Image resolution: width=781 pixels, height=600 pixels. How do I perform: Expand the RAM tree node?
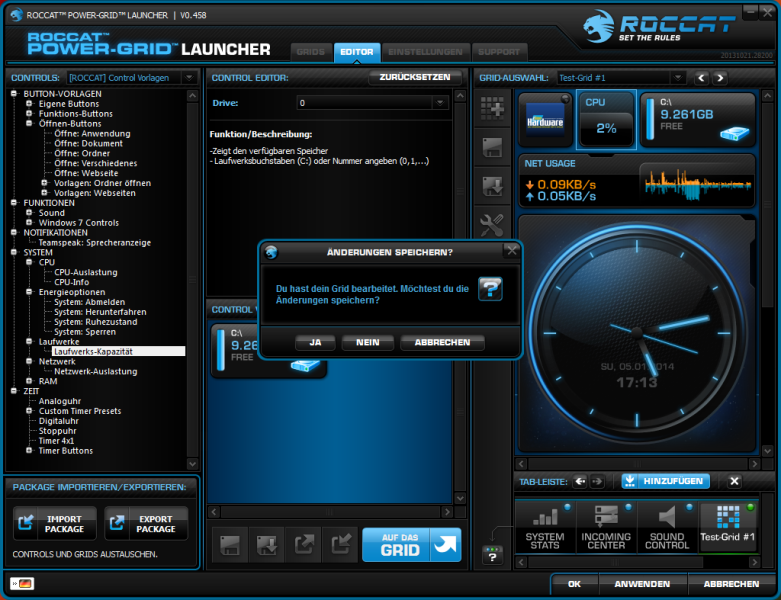(29, 381)
